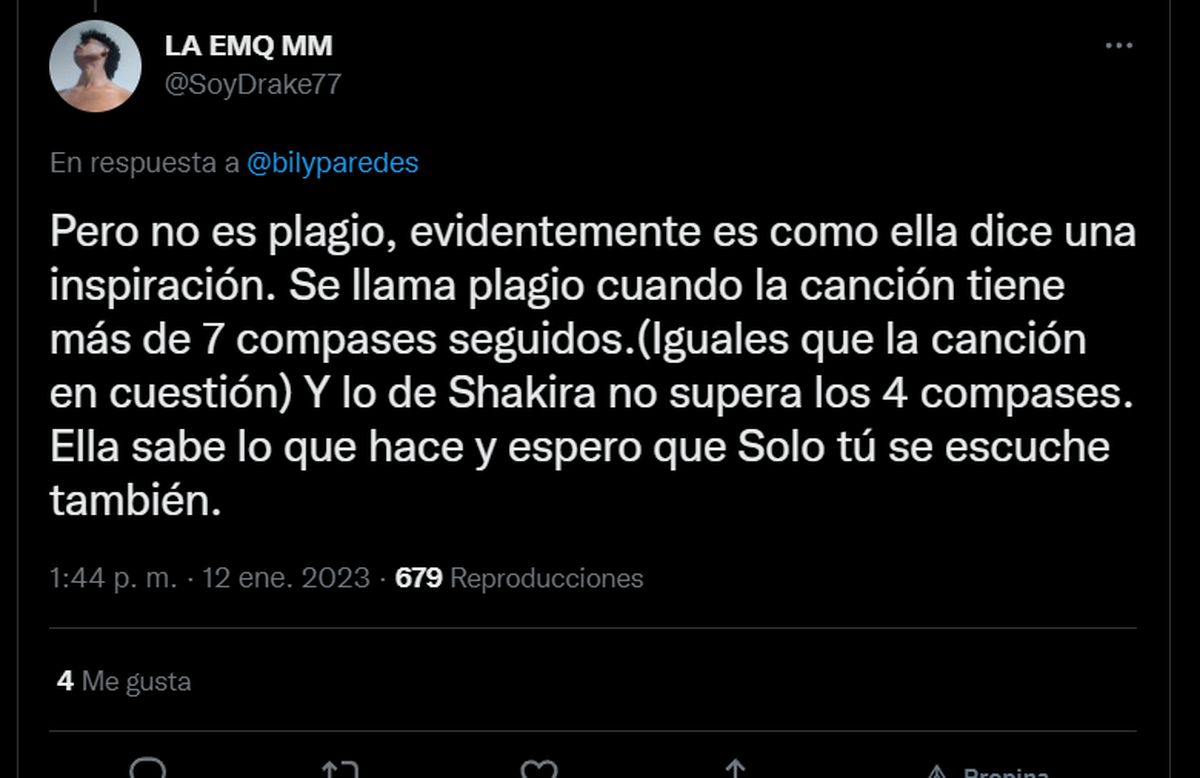Click the 12 ene. 2023 date
Screen dimensions: 1200x778
coord(286,578)
